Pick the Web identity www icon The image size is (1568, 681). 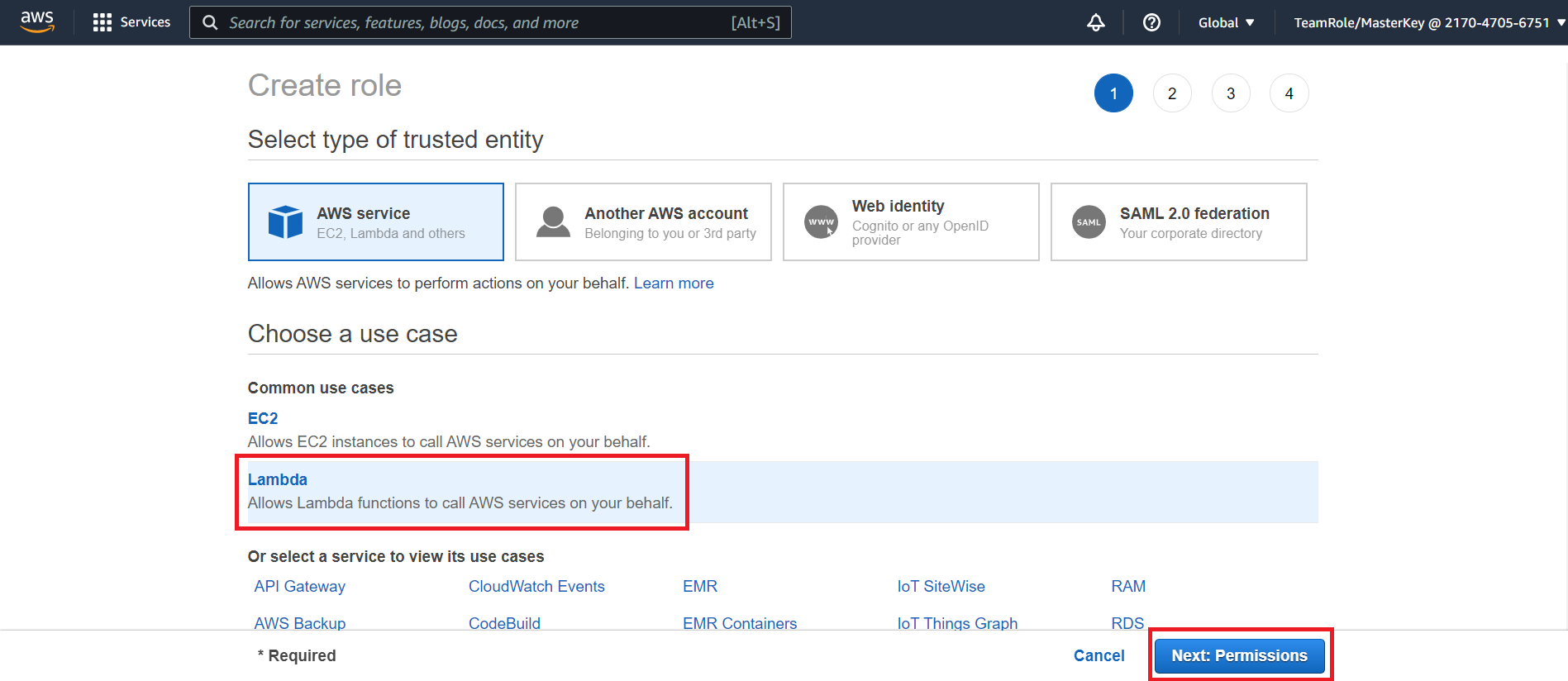tap(821, 221)
